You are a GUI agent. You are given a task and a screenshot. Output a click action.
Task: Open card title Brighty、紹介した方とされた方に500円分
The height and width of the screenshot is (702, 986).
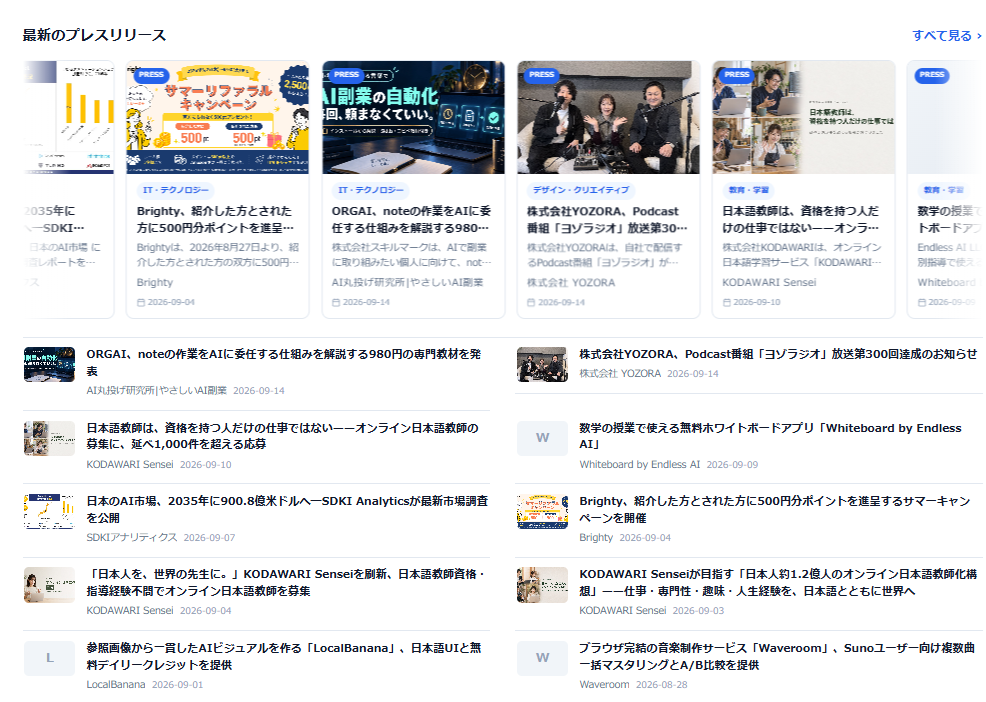click(x=215, y=220)
